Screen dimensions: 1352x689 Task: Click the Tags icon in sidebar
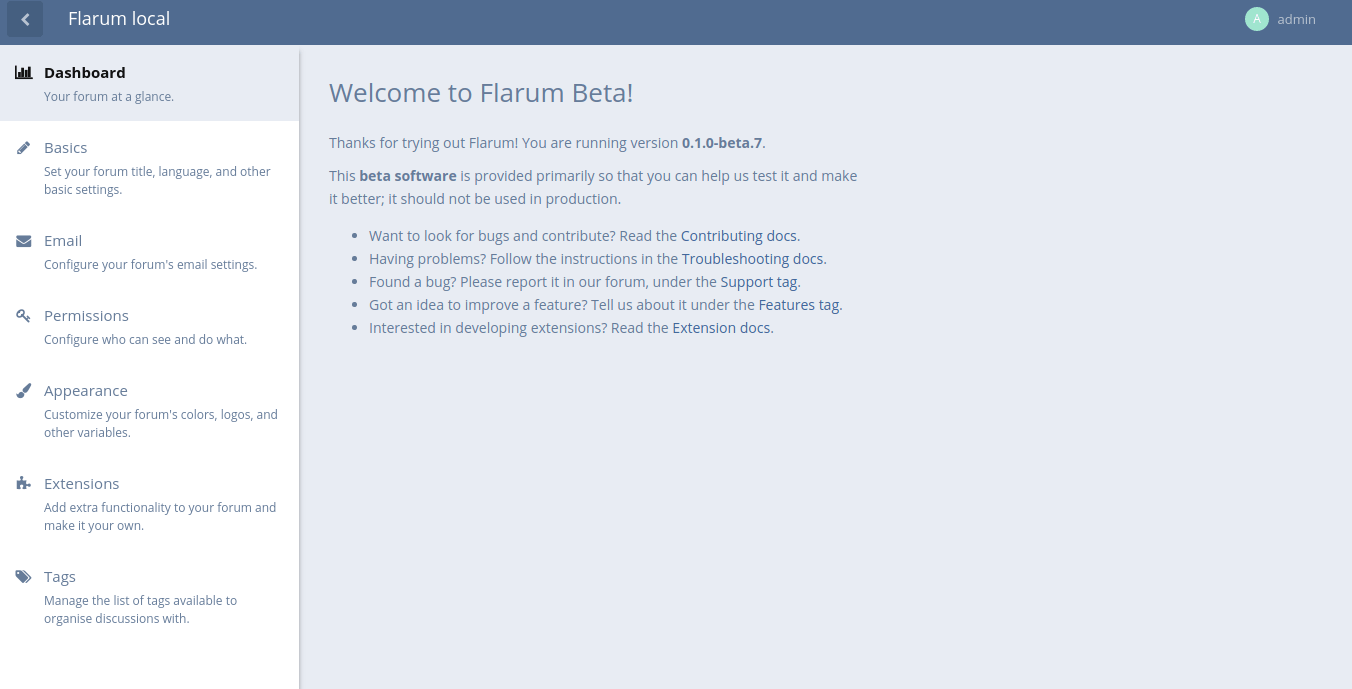pos(24,577)
